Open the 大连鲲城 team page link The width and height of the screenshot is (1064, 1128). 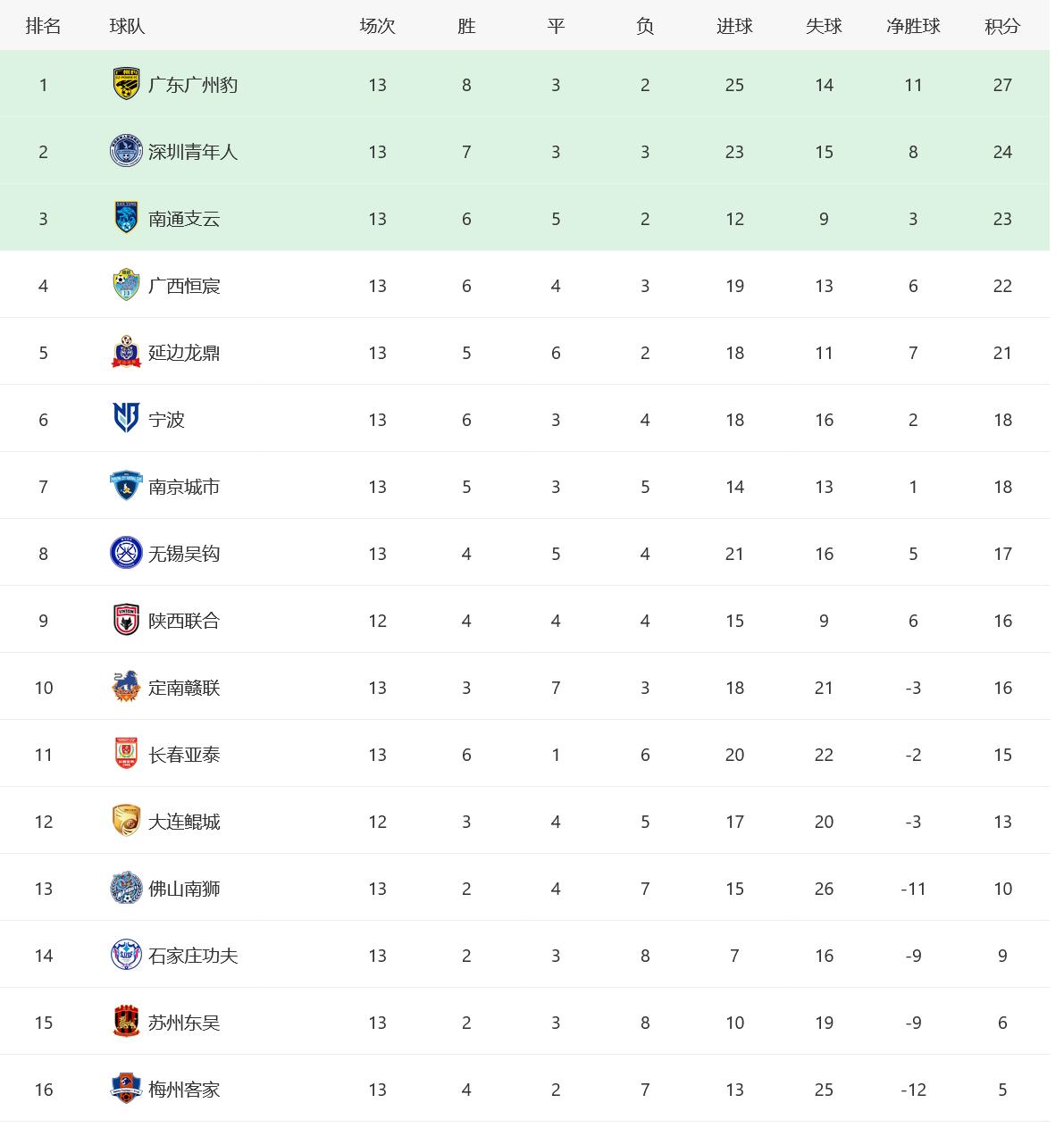coord(184,822)
